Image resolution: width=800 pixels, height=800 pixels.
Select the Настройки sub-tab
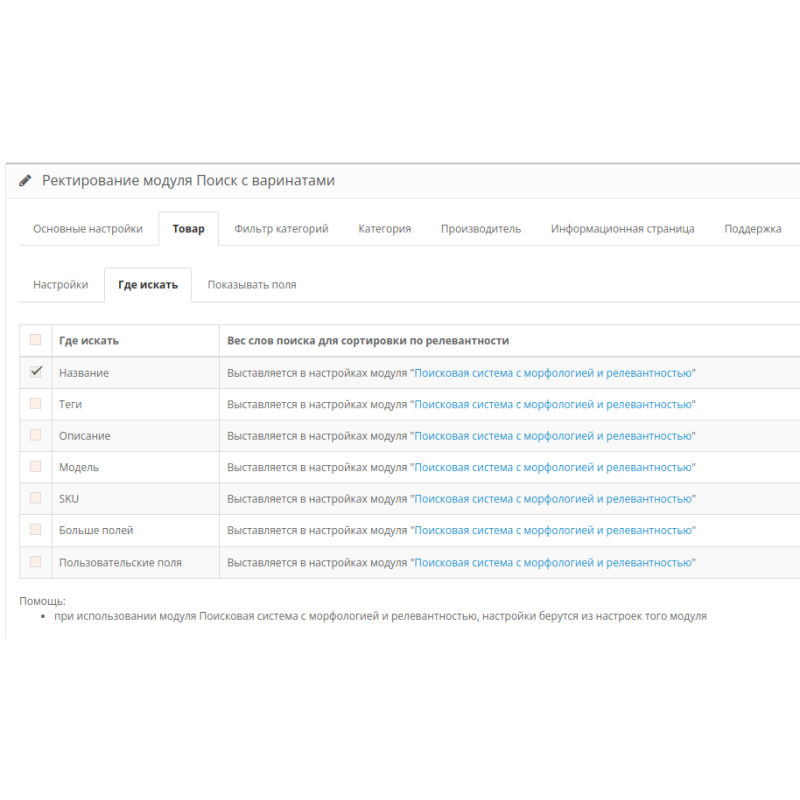(x=60, y=284)
